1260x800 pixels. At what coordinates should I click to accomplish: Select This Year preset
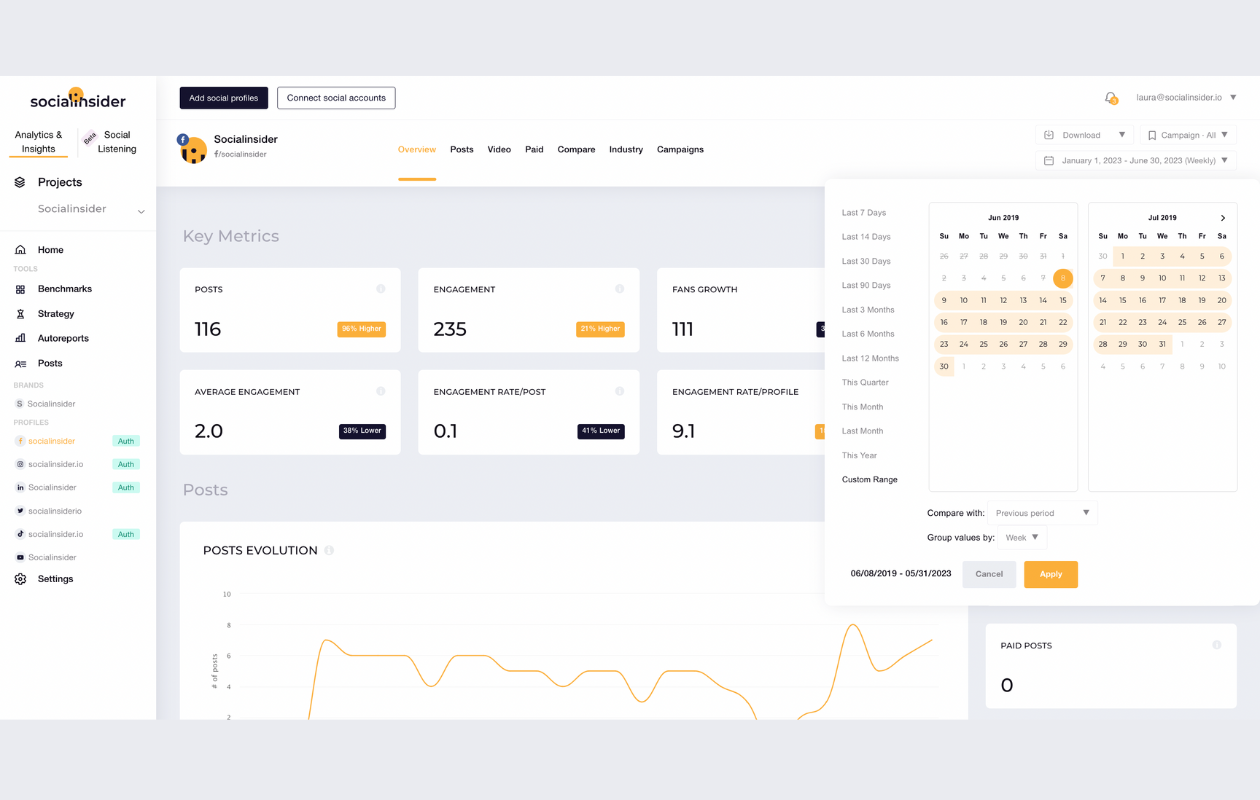pyautogui.click(x=859, y=455)
